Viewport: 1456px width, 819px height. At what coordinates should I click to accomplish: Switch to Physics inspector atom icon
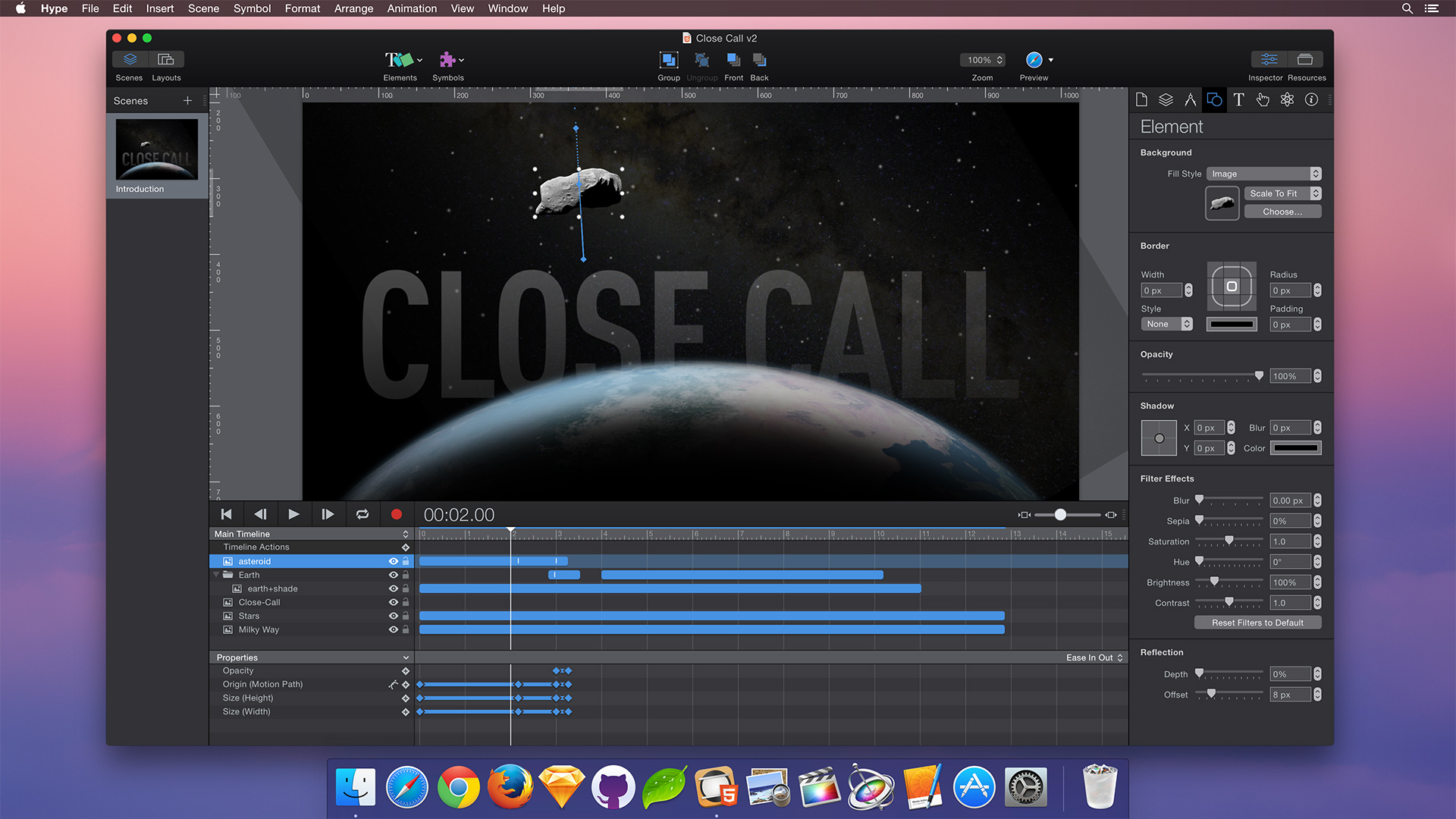coord(1287,99)
